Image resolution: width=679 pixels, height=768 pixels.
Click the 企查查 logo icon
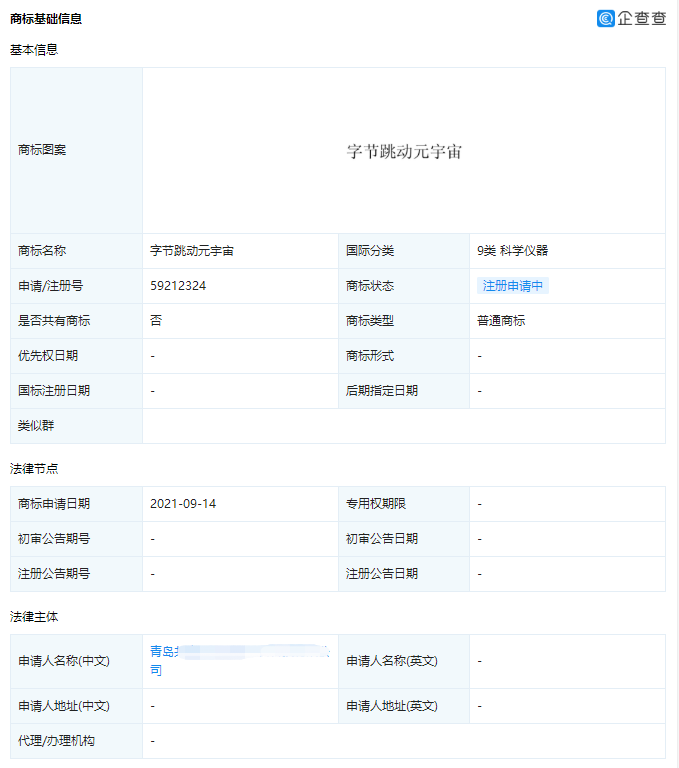point(606,18)
